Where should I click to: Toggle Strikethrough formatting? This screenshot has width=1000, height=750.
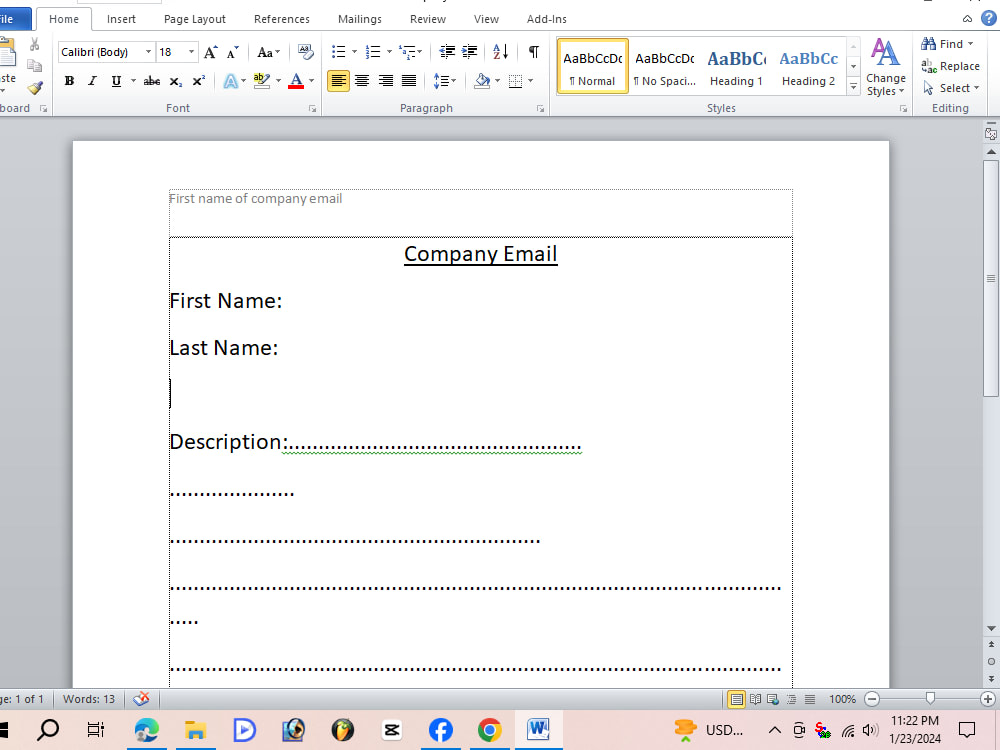point(152,81)
